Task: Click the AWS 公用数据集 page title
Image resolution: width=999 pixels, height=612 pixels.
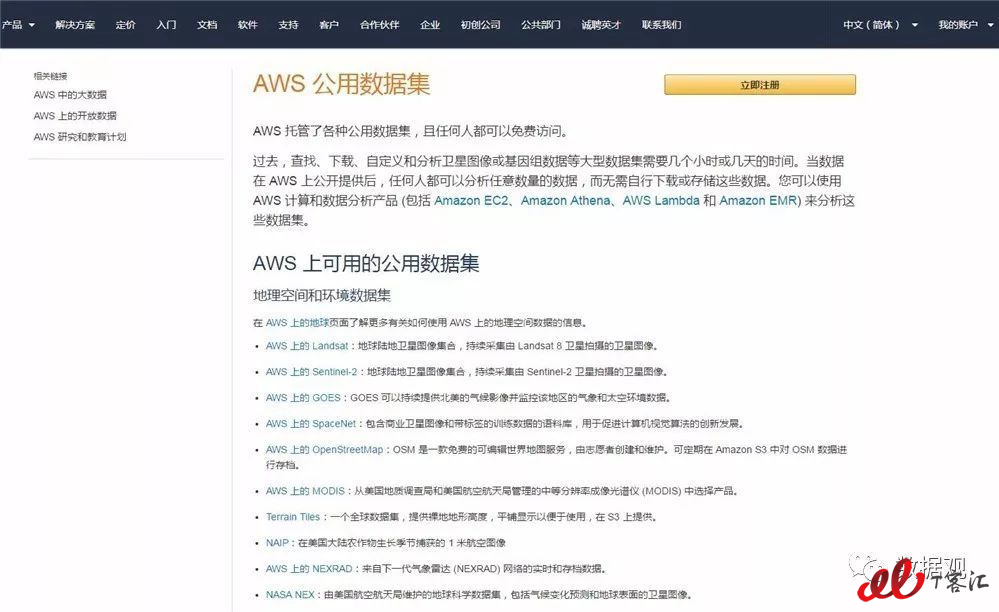Action: tap(341, 83)
